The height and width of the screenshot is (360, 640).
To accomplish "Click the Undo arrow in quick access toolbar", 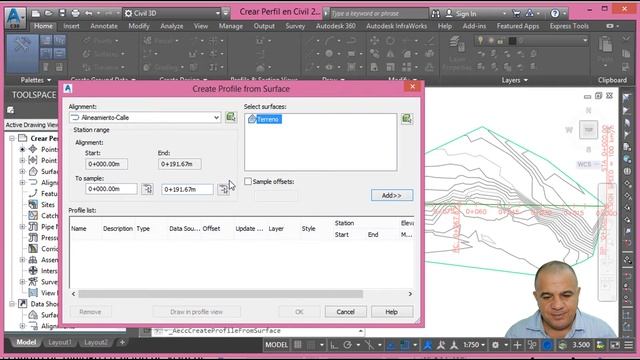I will [x=89, y=13].
